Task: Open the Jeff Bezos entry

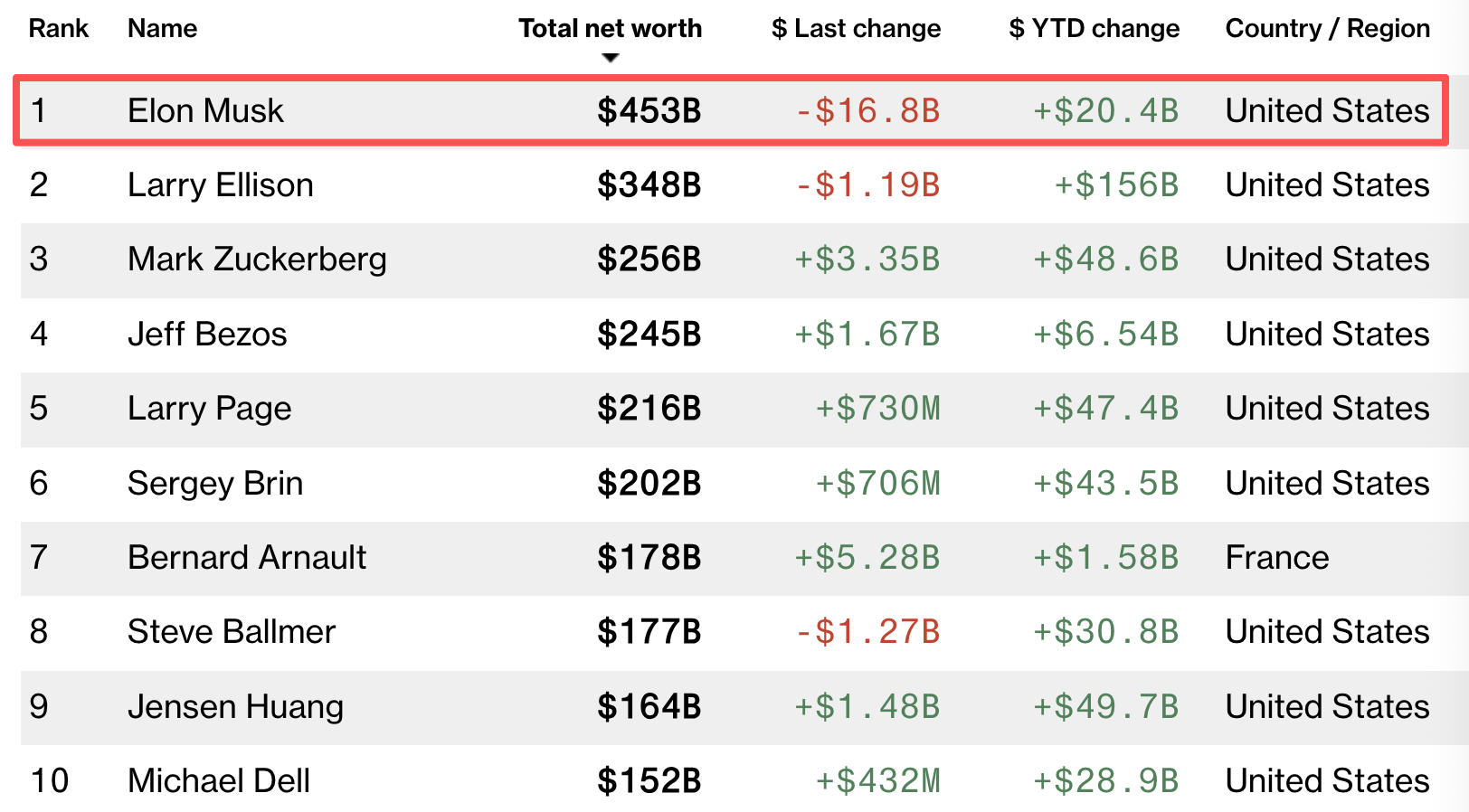Action: (x=207, y=335)
